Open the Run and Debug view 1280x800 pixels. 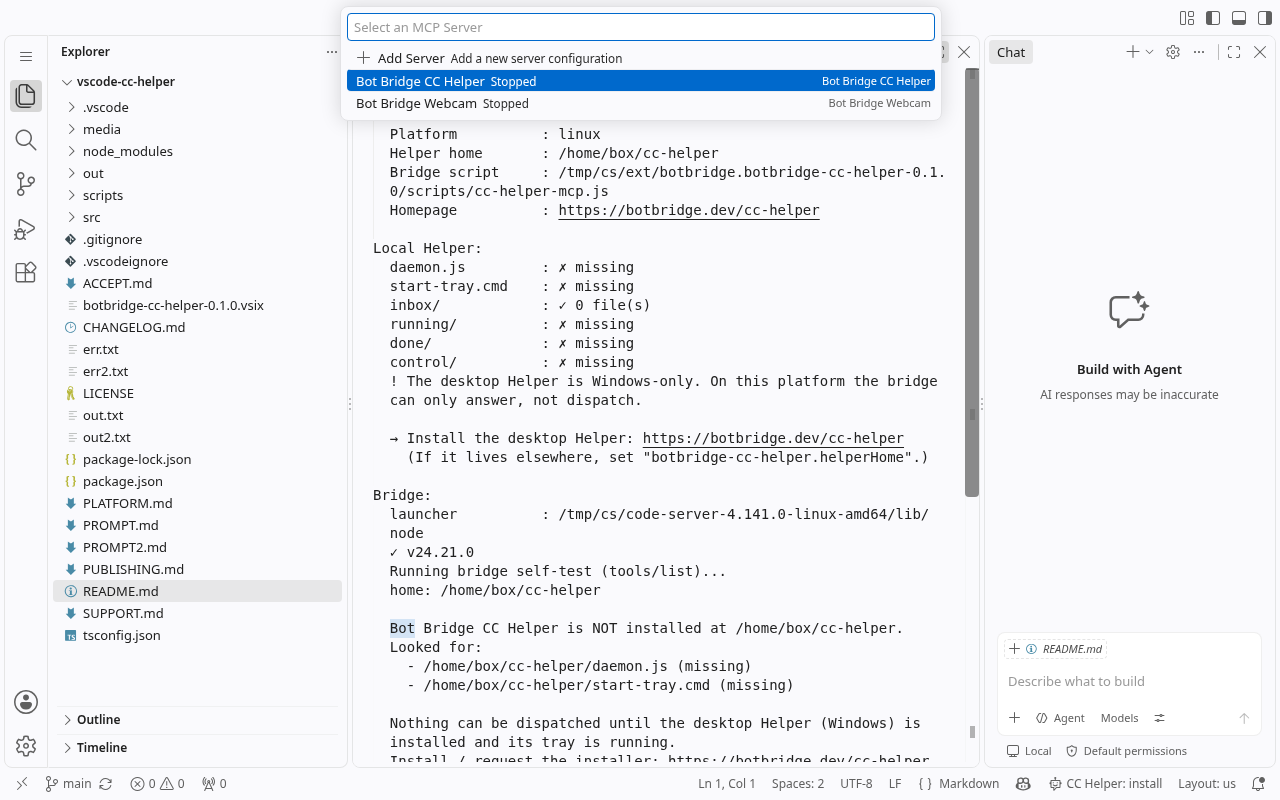click(x=26, y=229)
